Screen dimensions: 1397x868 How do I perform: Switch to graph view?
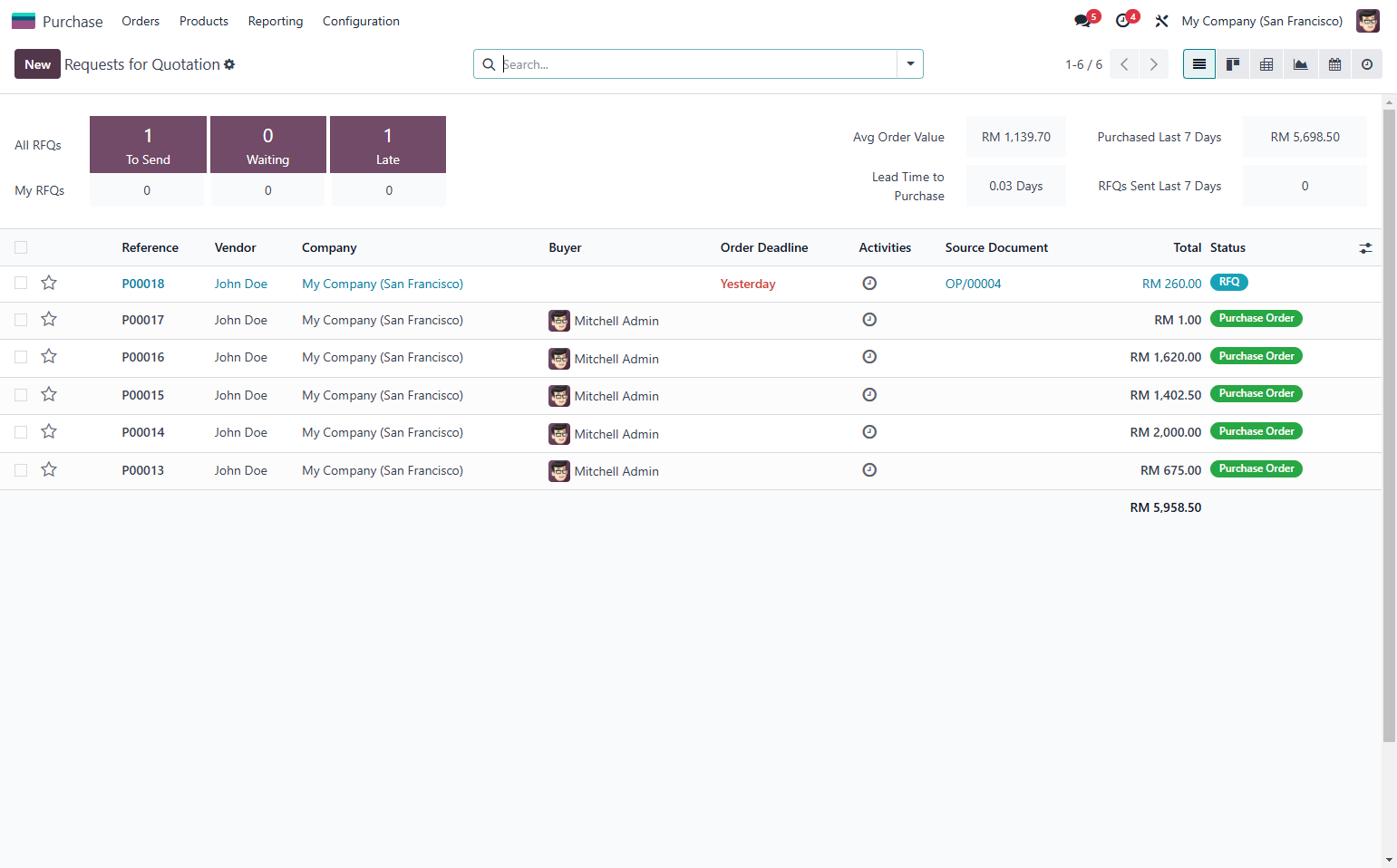(1300, 64)
